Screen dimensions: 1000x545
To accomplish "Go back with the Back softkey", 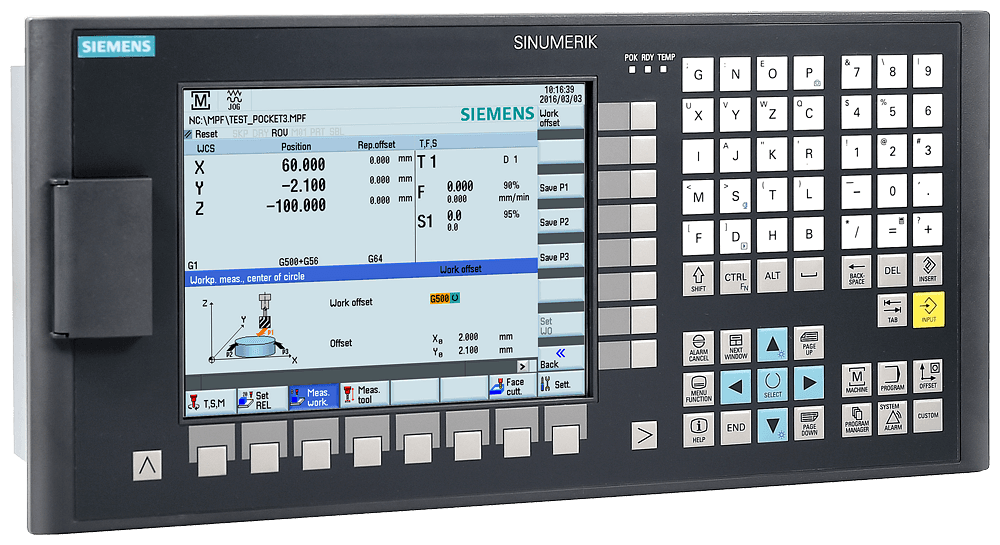I will point(560,358).
